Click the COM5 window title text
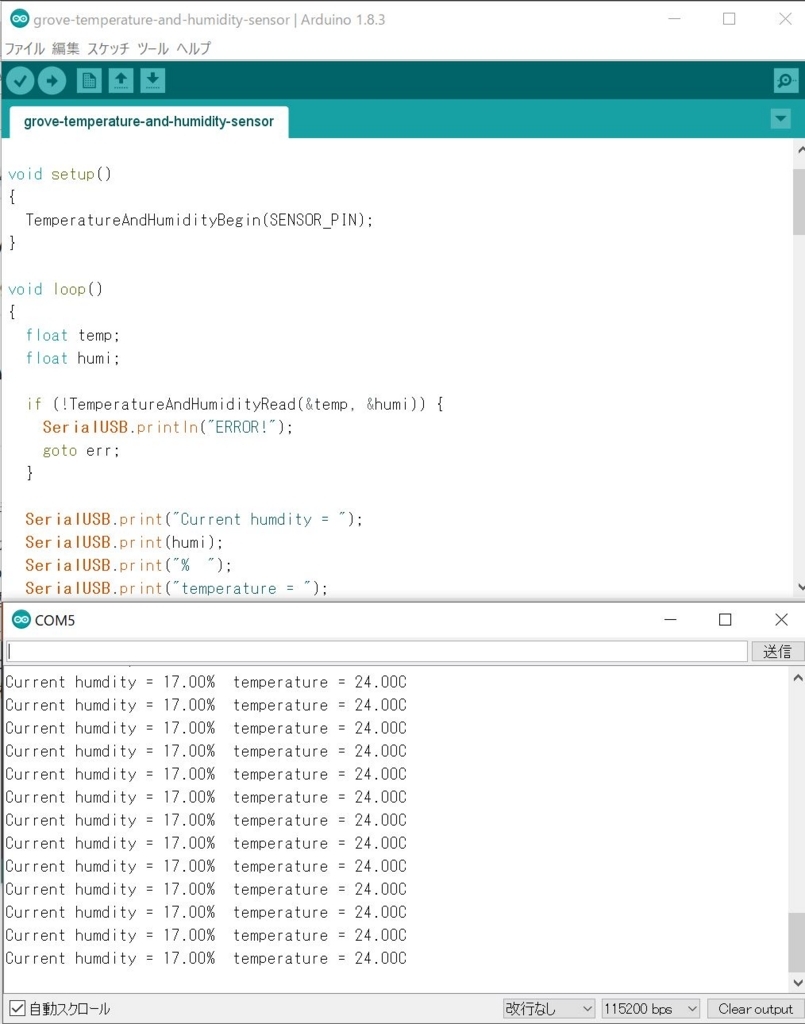Image resolution: width=805 pixels, height=1024 pixels. pos(55,620)
